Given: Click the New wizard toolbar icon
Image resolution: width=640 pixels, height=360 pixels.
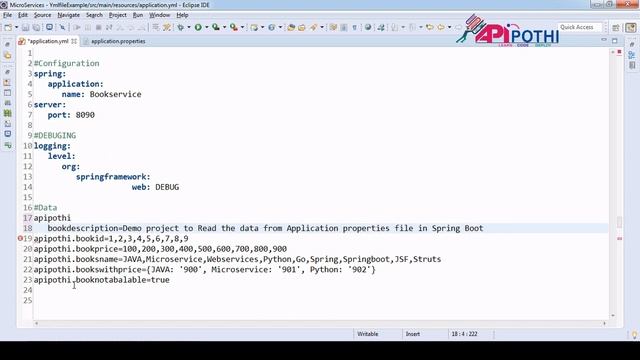Looking at the screenshot, I should [x=8, y=27].
